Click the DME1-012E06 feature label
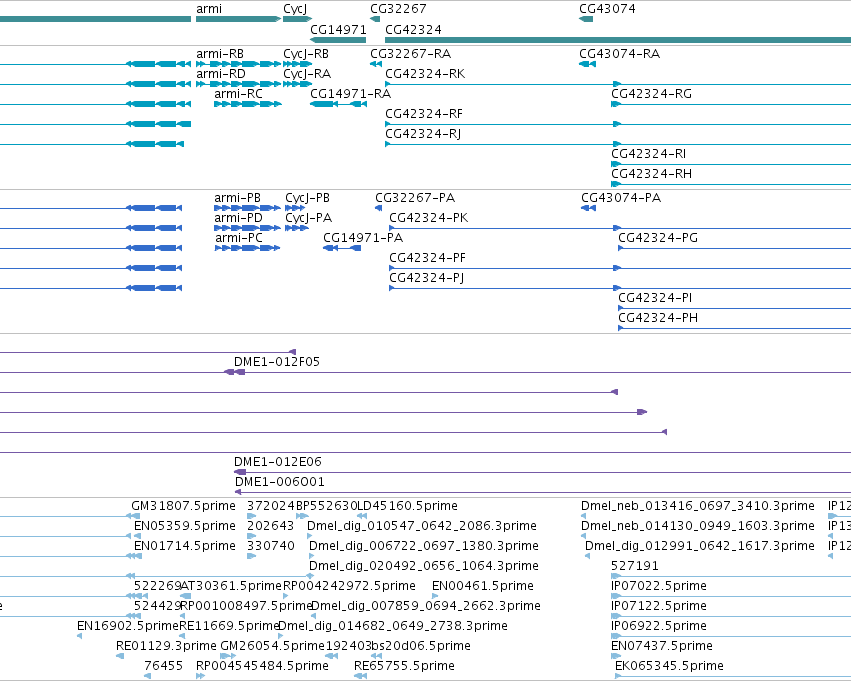This screenshot has width=851, height=681. coord(278,462)
